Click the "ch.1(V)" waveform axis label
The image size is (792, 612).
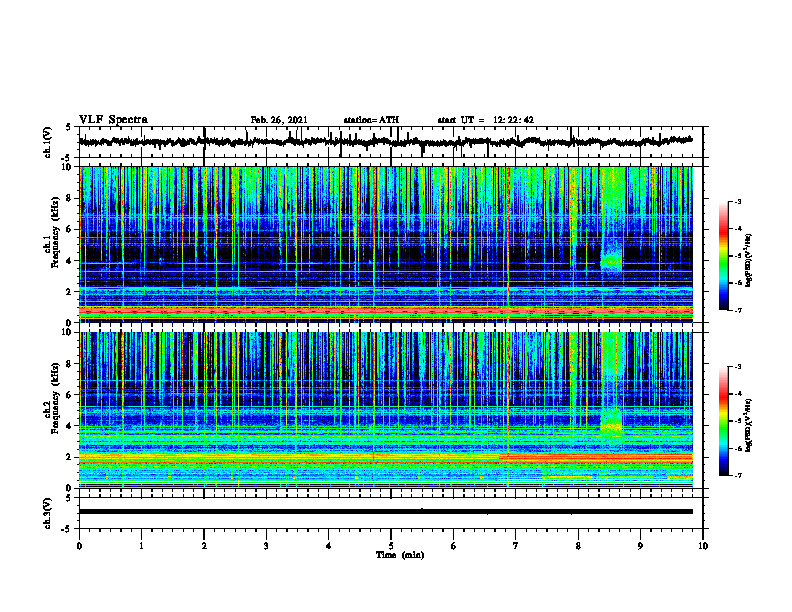tap(48, 142)
